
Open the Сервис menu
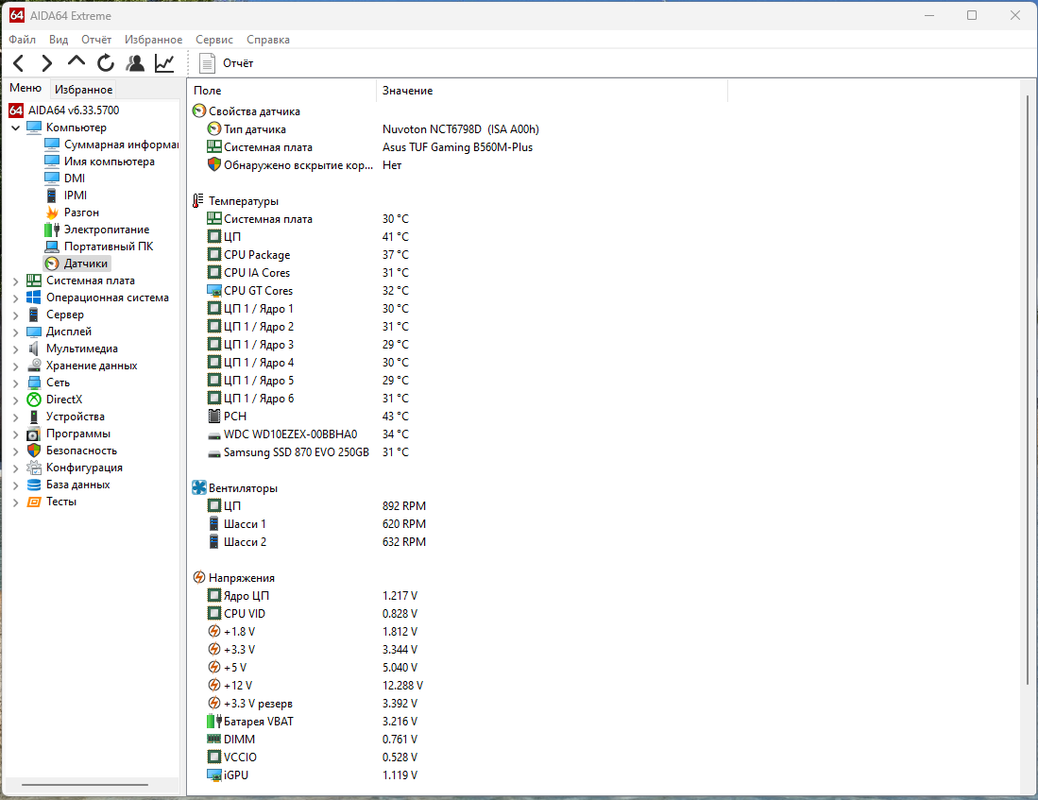[x=214, y=40]
